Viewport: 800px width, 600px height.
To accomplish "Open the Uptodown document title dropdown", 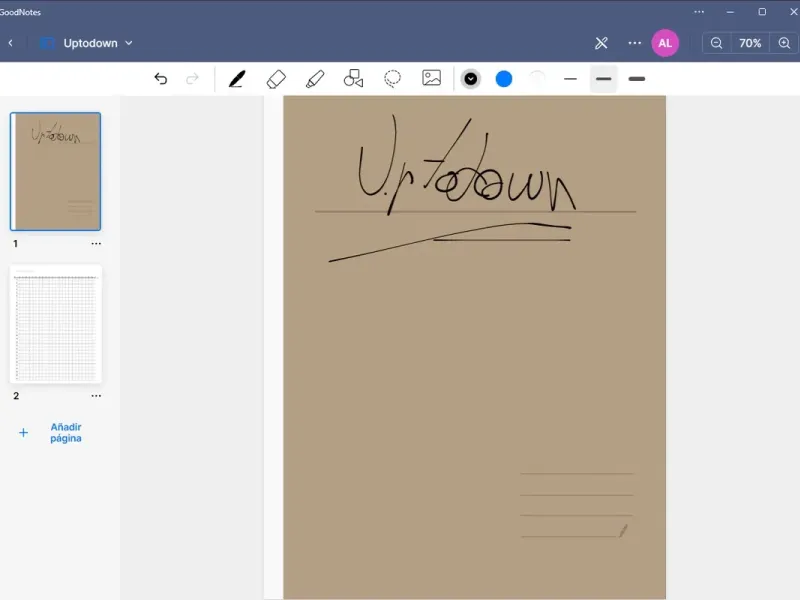I will pos(98,43).
